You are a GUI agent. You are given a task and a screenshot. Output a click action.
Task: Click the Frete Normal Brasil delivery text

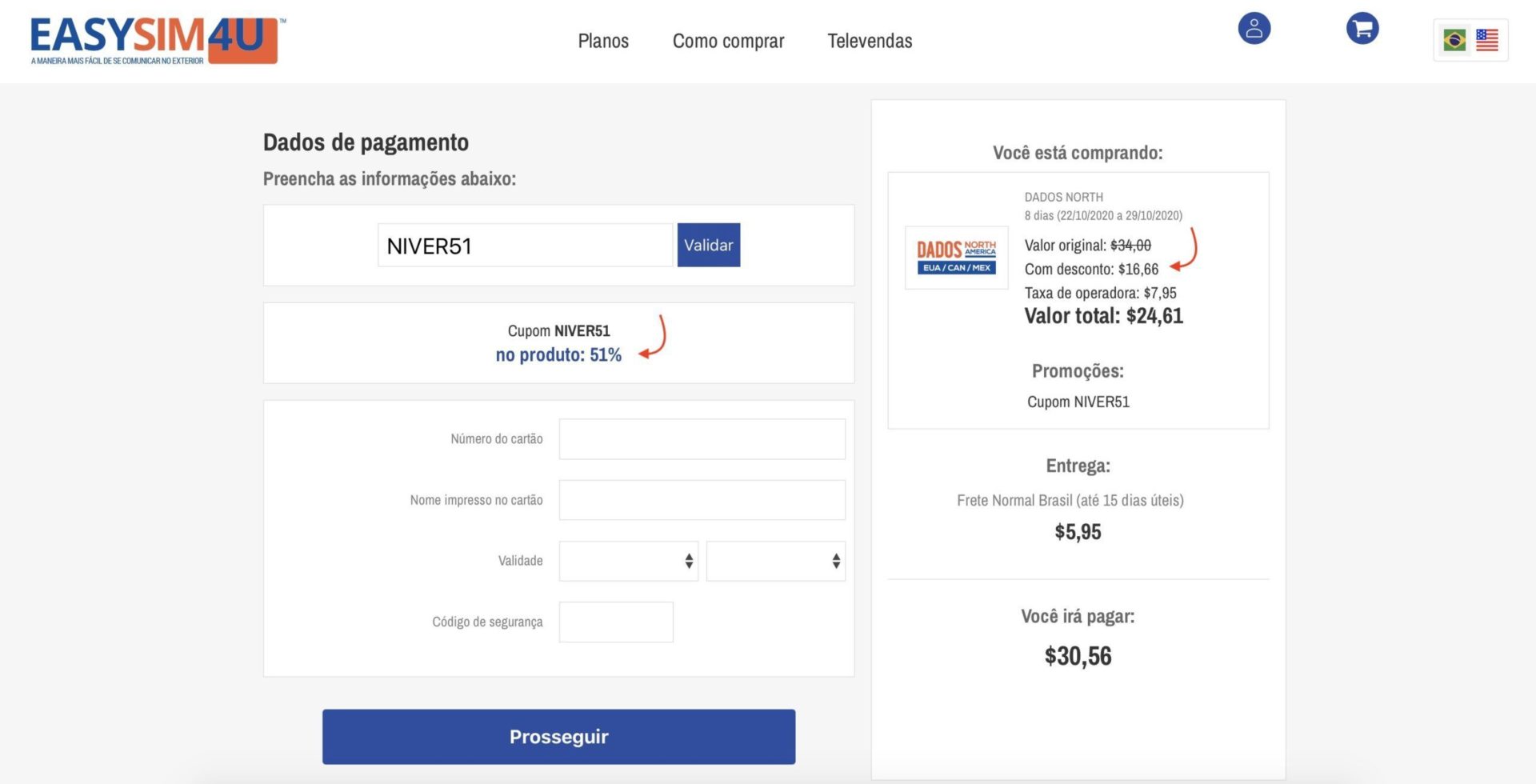point(1070,500)
